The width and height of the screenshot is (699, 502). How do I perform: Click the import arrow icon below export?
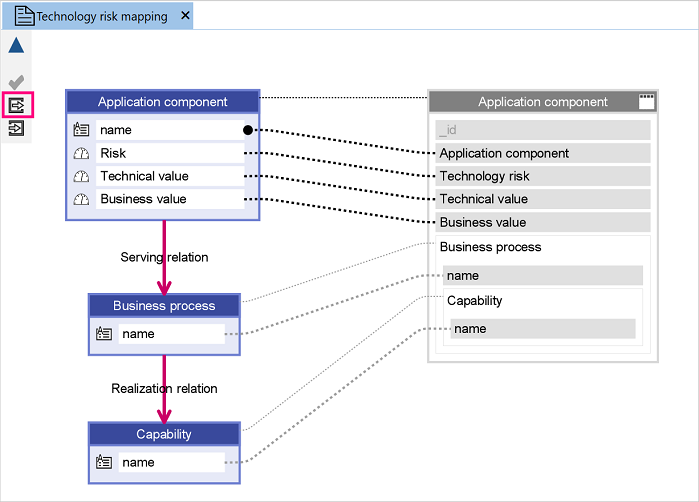click(x=16, y=129)
